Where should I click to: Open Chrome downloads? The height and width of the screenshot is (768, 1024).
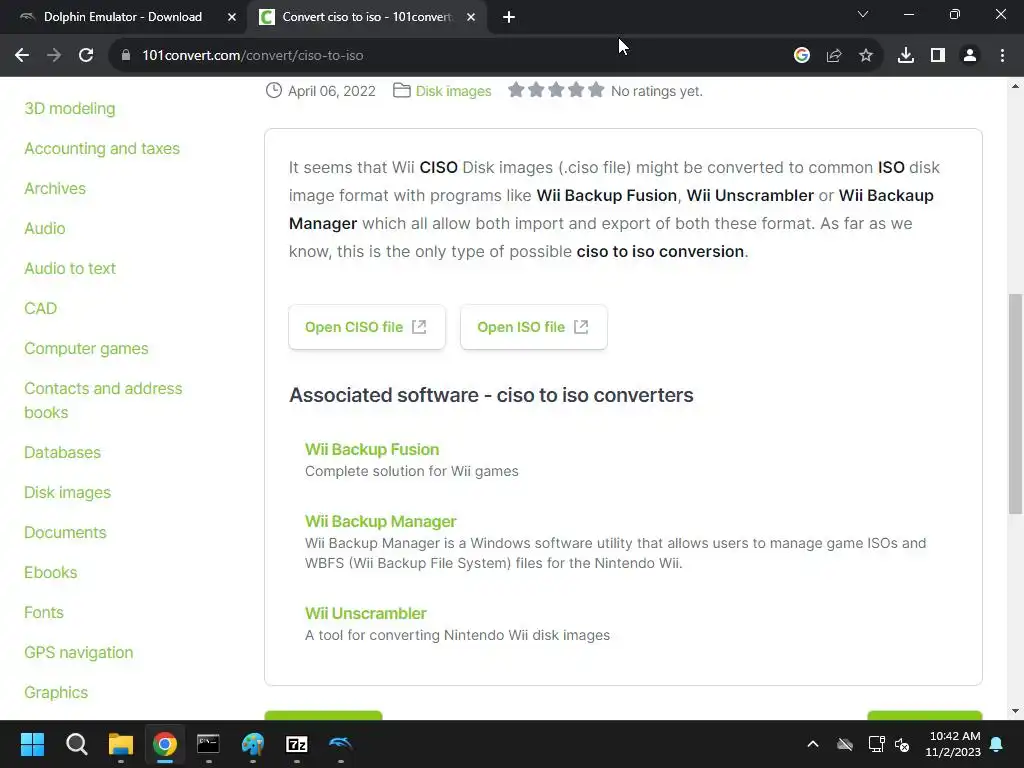point(906,56)
